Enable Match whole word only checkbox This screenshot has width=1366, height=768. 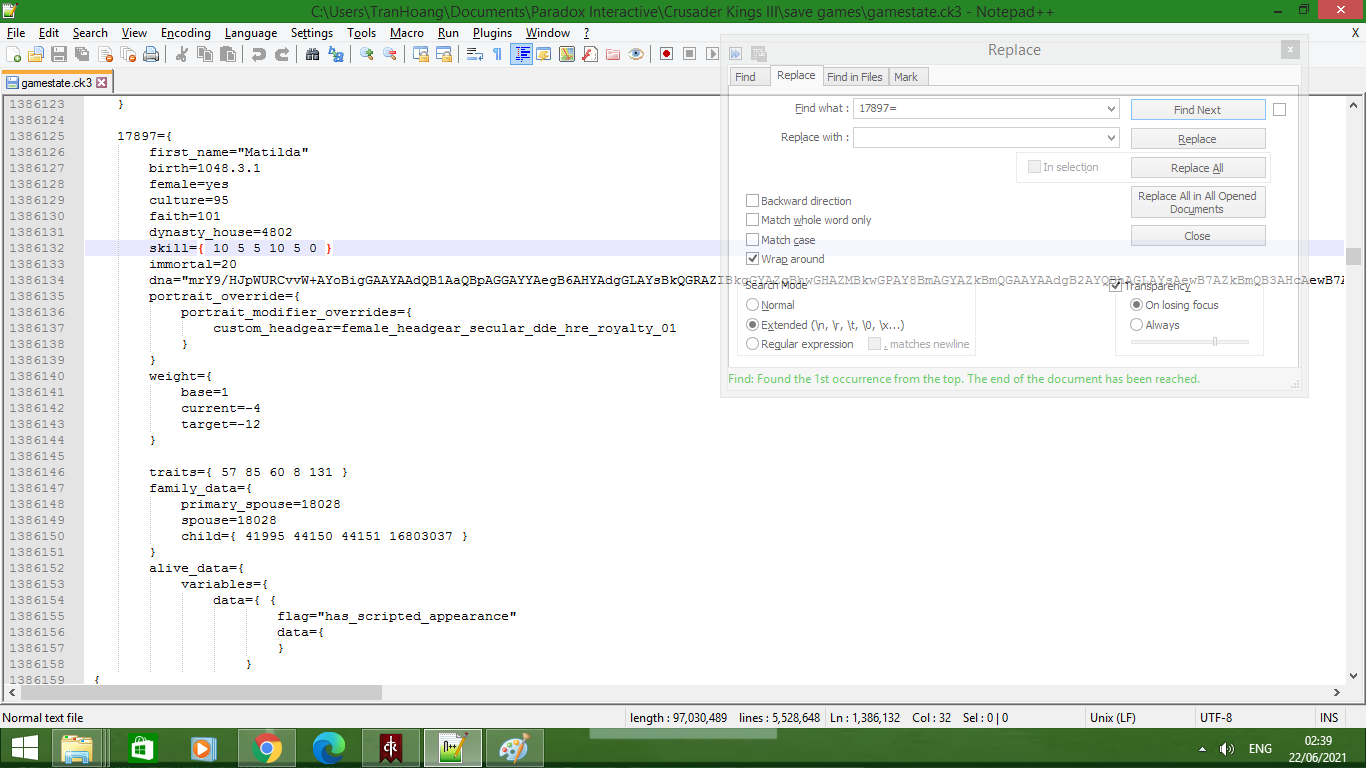click(x=753, y=220)
